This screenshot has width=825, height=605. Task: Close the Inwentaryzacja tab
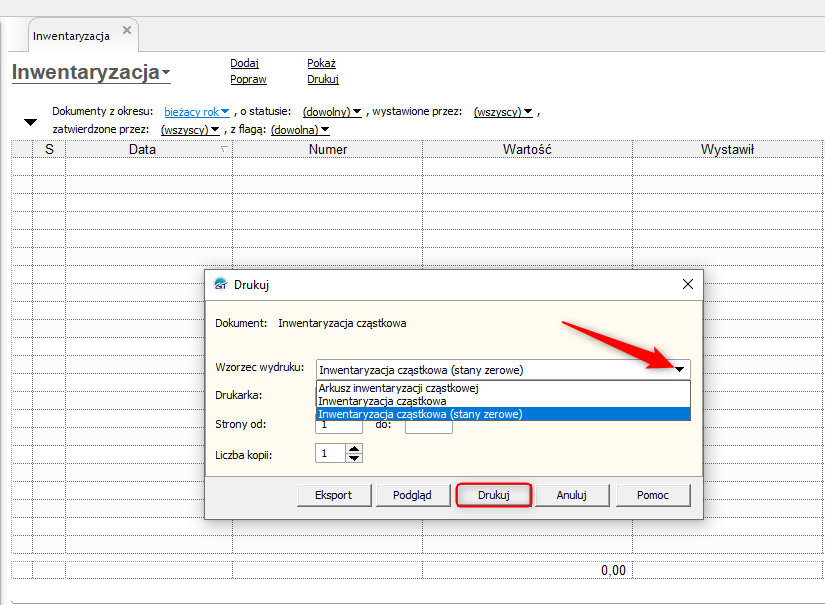127,31
